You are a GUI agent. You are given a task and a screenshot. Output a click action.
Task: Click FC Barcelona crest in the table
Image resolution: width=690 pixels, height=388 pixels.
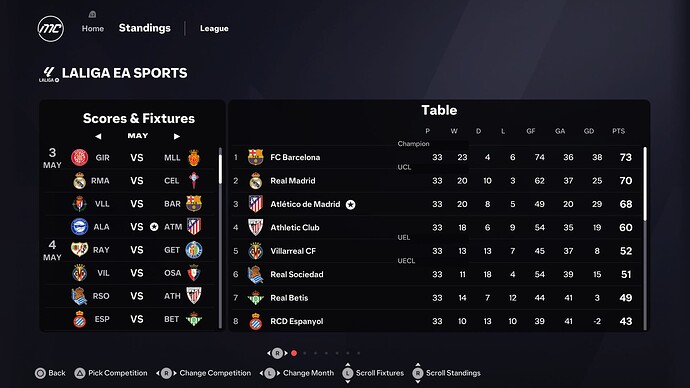[256, 157]
